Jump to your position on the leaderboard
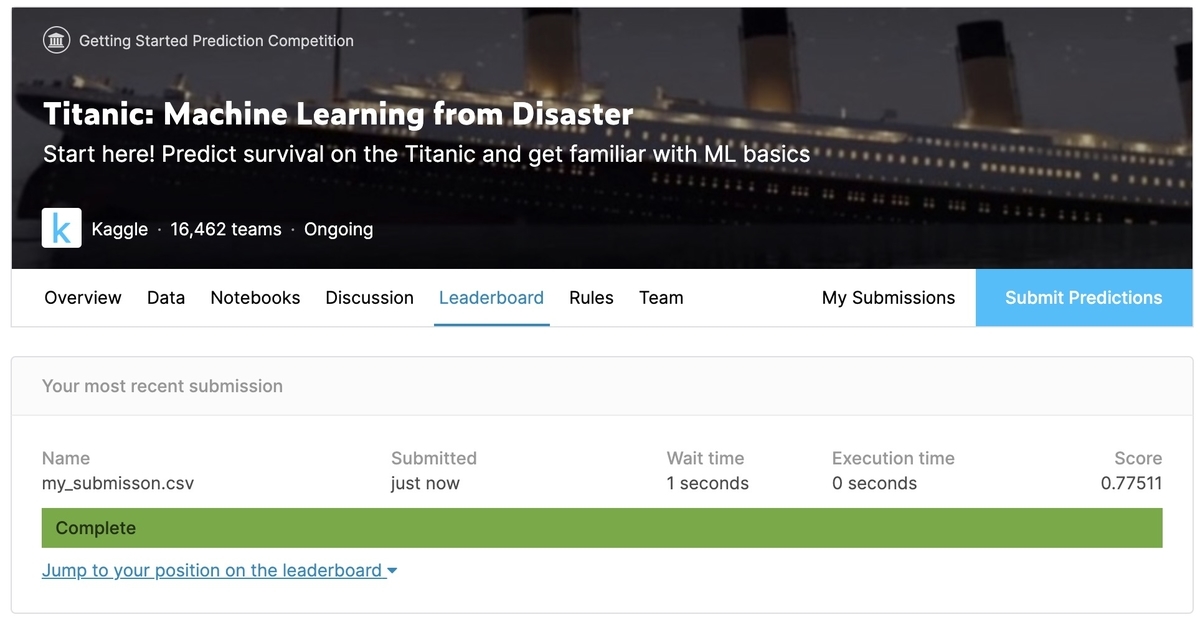This screenshot has height=630, width=1200. [x=212, y=570]
